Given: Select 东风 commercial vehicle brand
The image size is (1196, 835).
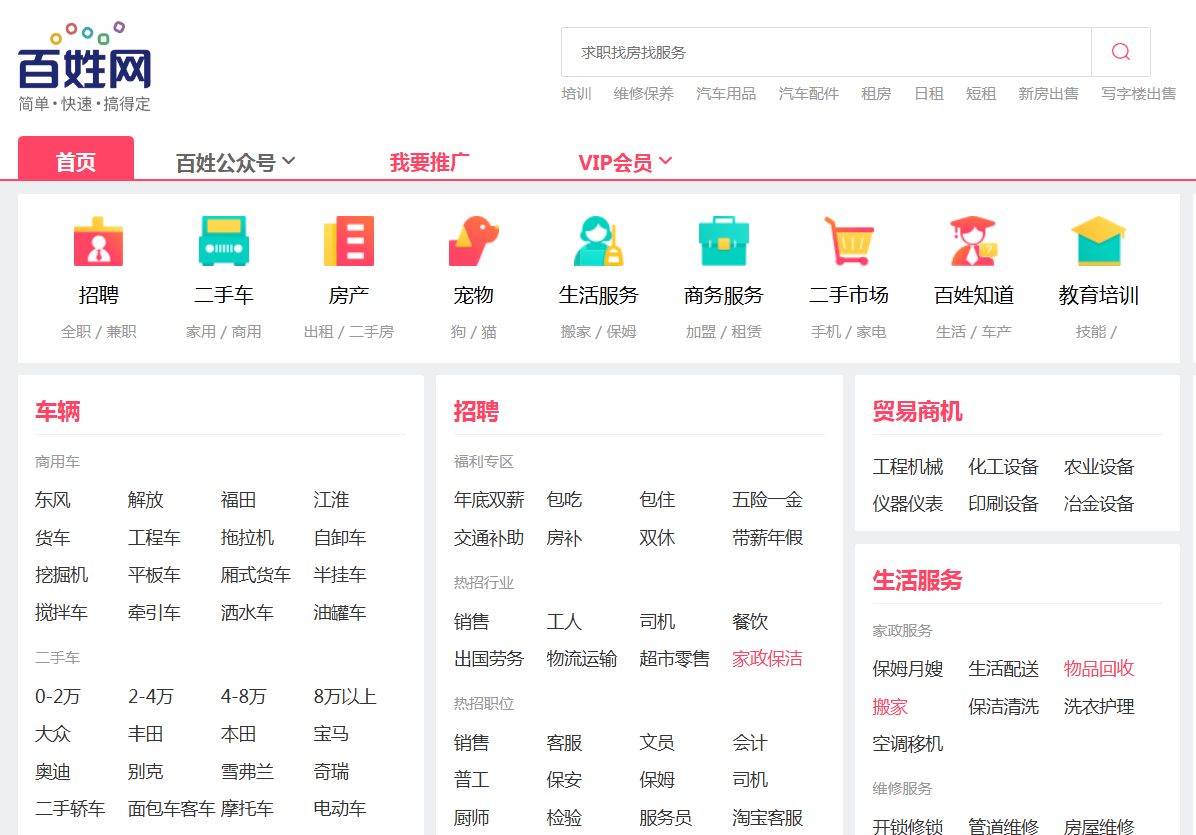Looking at the screenshot, I should (53, 500).
